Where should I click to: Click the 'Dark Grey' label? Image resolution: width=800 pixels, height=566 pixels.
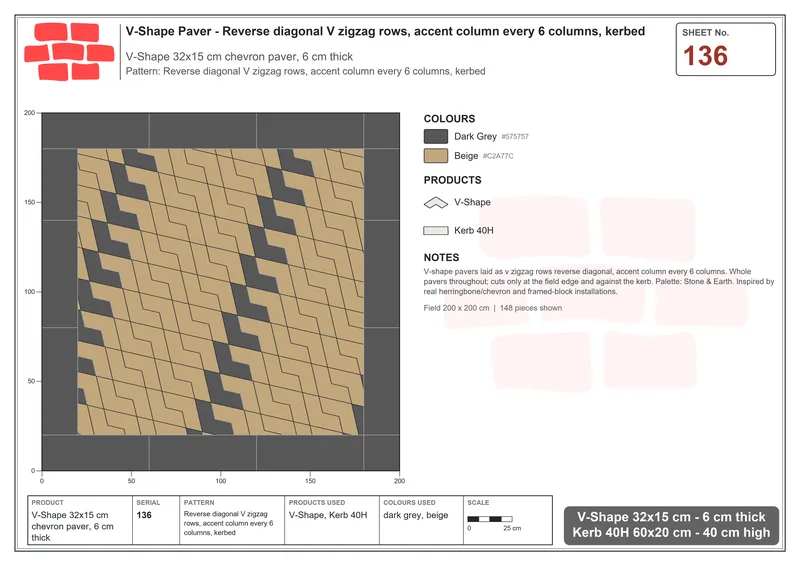tap(475, 136)
